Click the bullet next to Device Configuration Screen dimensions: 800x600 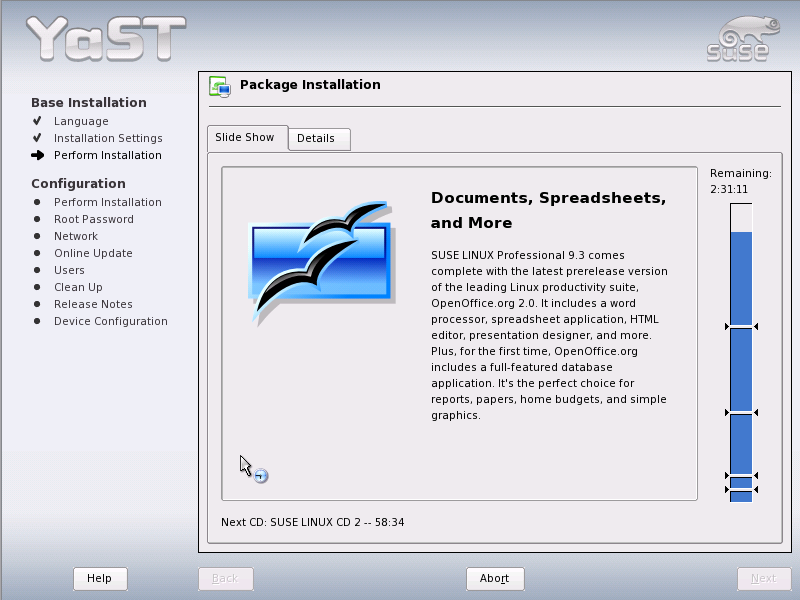point(37,321)
